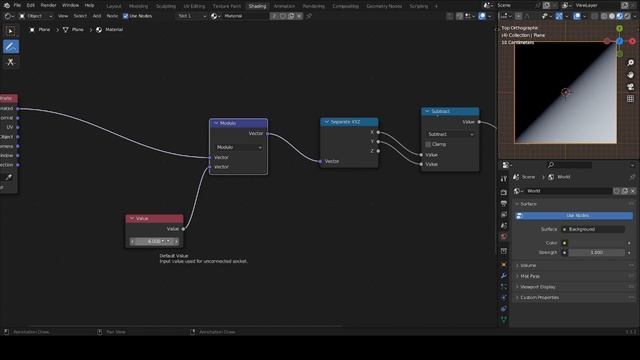Pin the node tree with pin icon
Viewport: 640px width, 360px height.
309,16
